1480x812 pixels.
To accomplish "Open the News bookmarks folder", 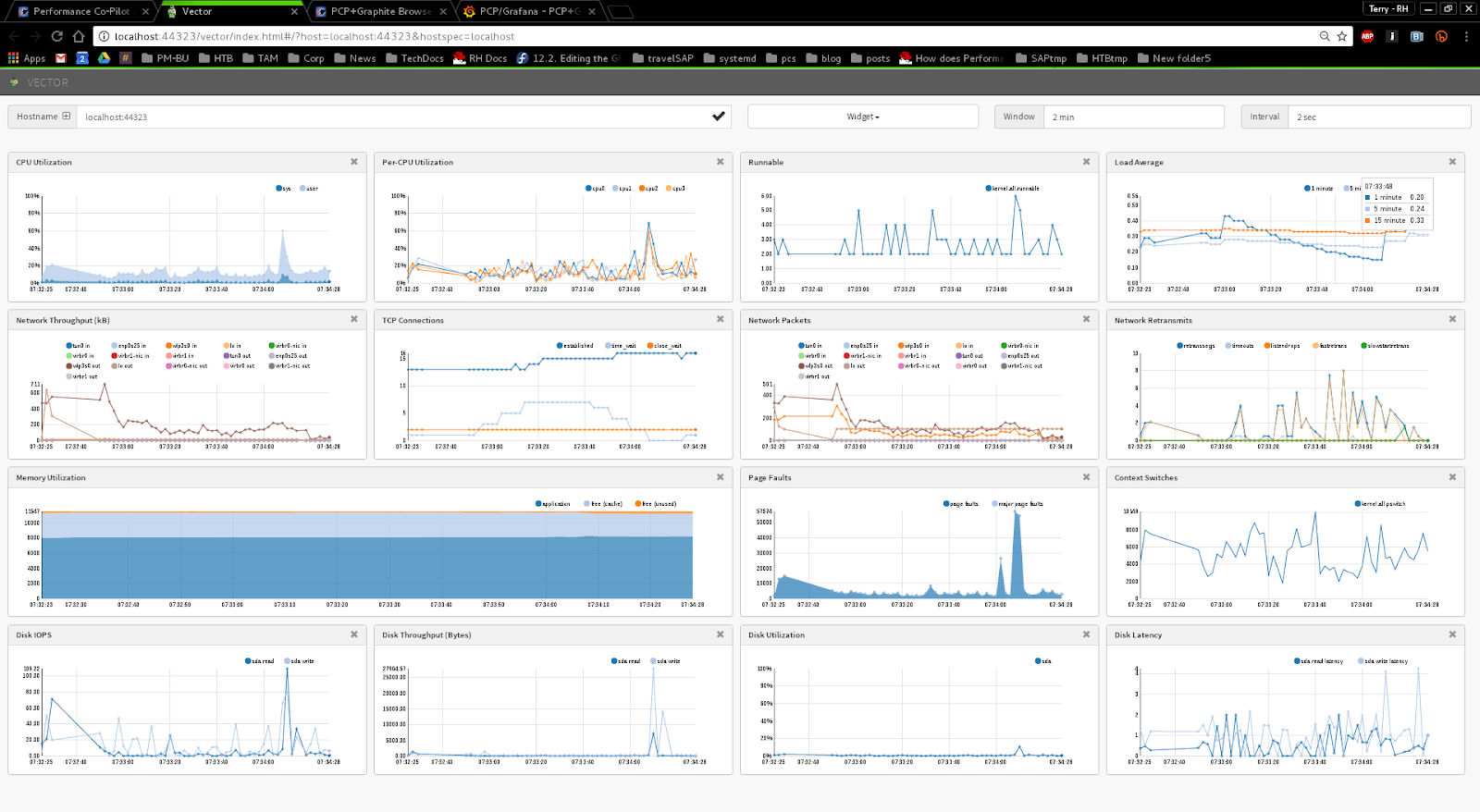I will tap(355, 58).
